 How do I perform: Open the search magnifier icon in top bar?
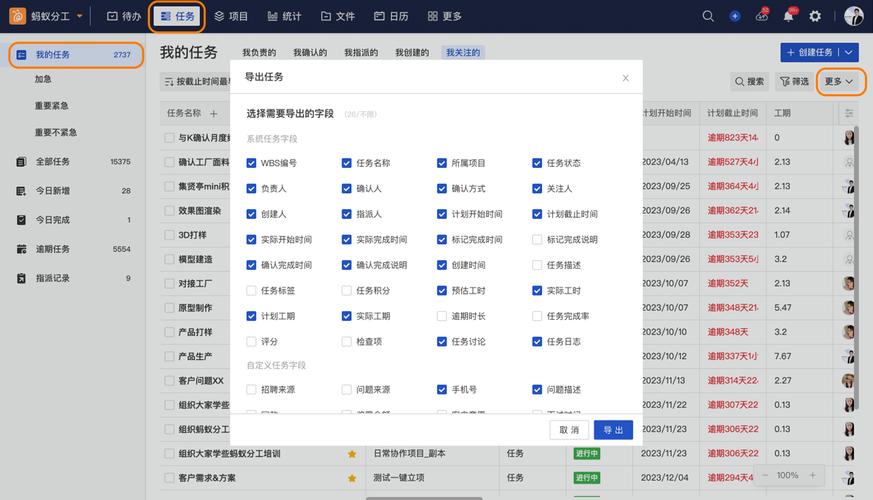(708, 16)
